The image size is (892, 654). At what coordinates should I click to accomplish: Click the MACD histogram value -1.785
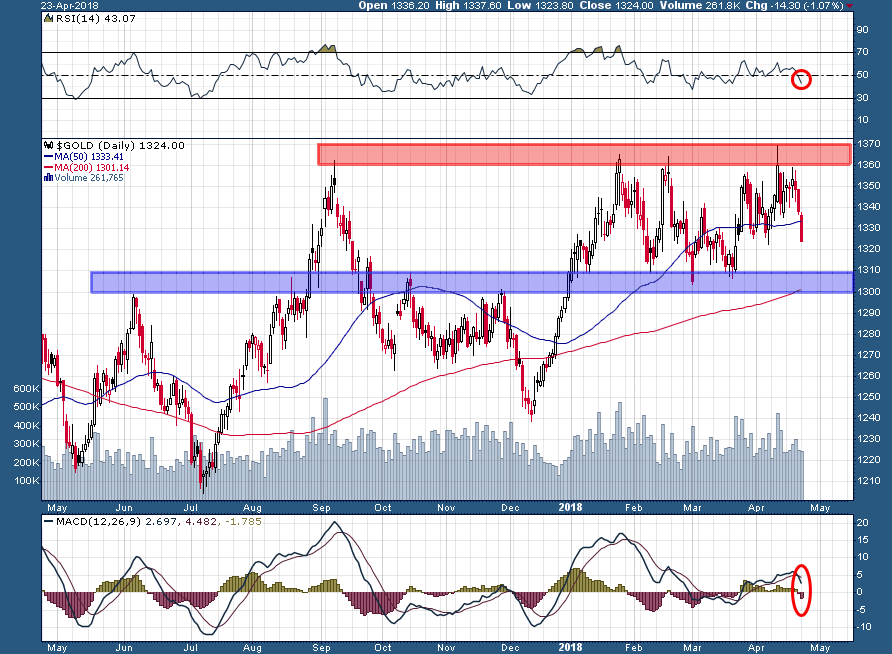[243, 521]
